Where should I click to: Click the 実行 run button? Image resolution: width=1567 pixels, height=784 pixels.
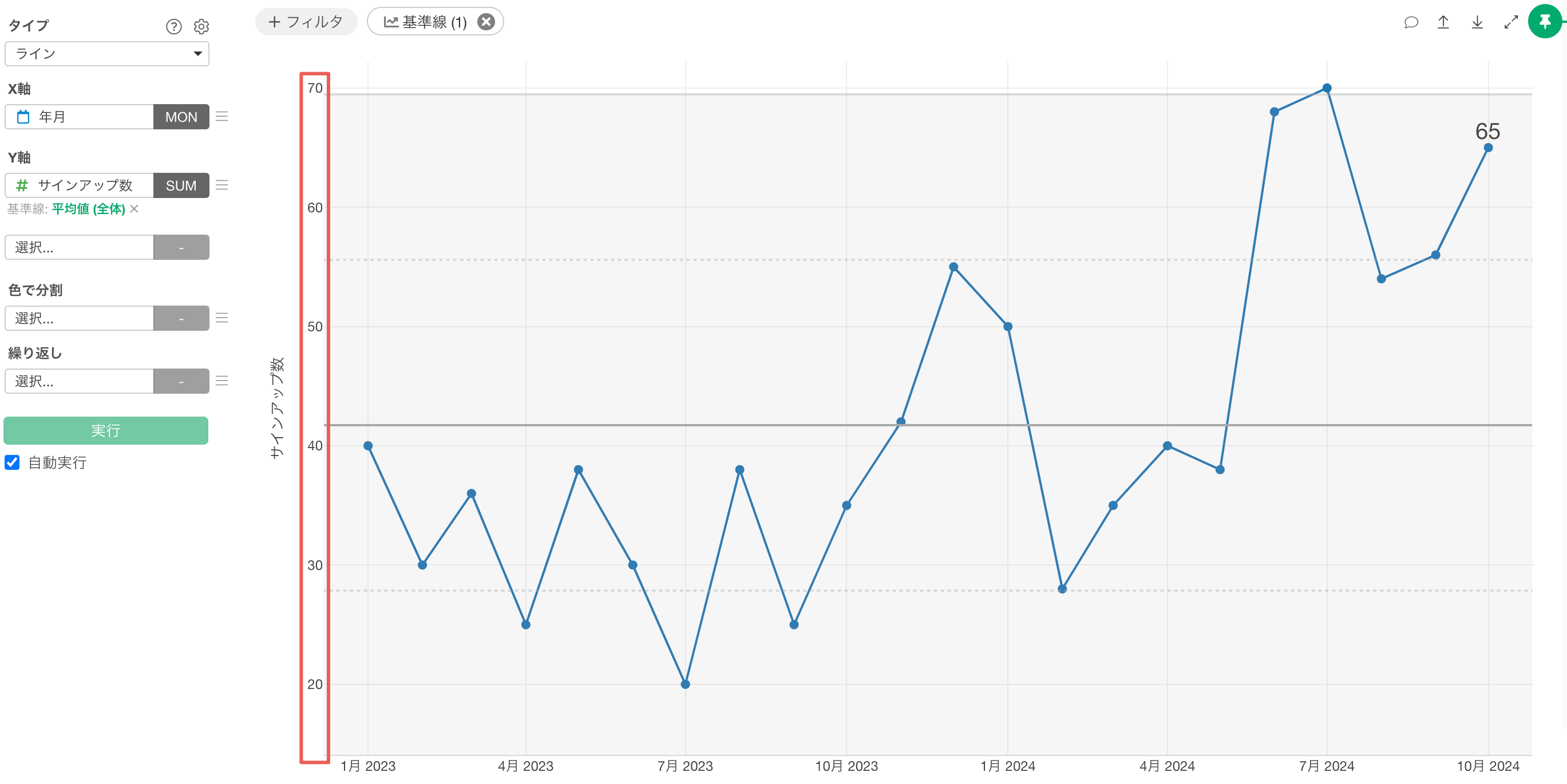click(x=106, y=430)
